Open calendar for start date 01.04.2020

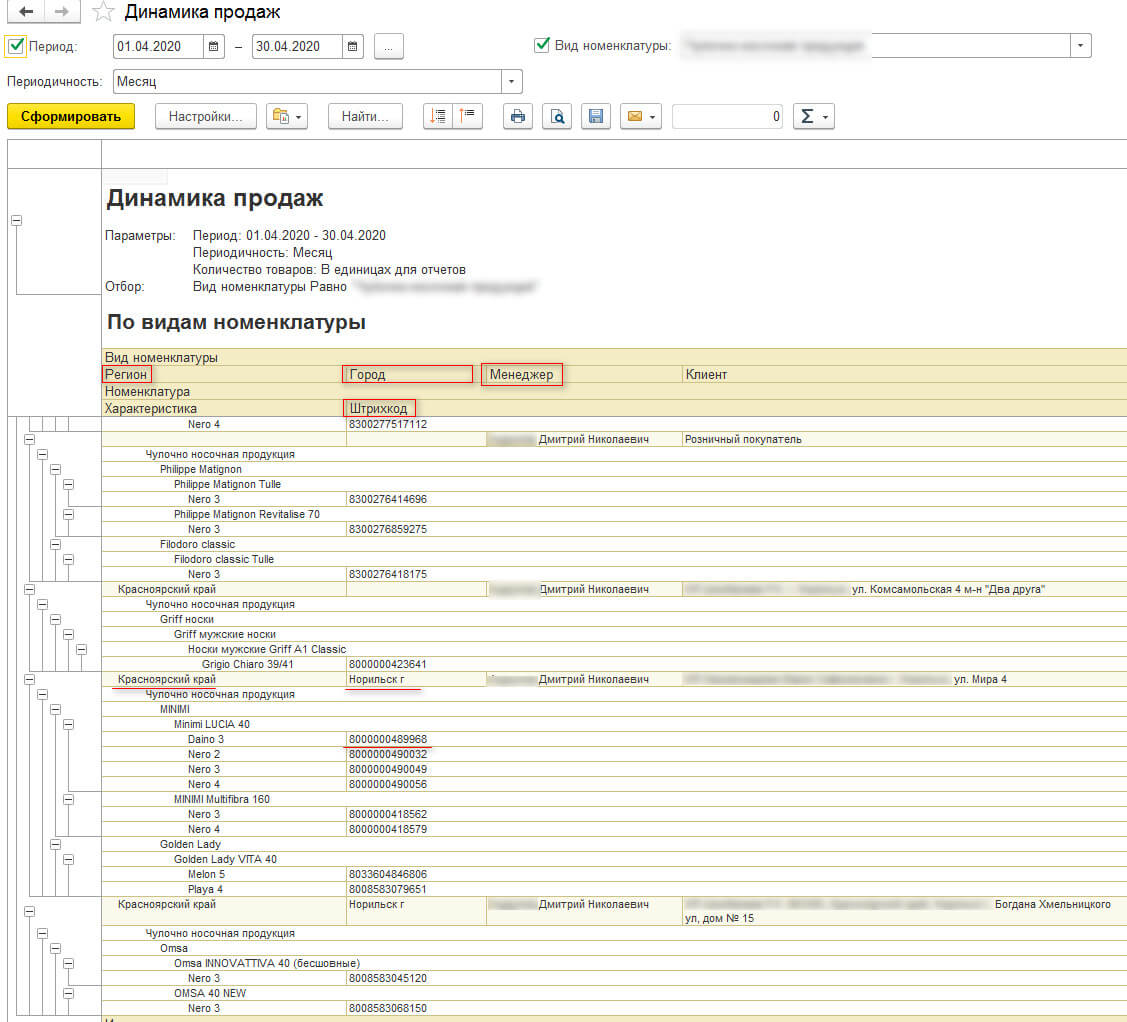point(214,46)
